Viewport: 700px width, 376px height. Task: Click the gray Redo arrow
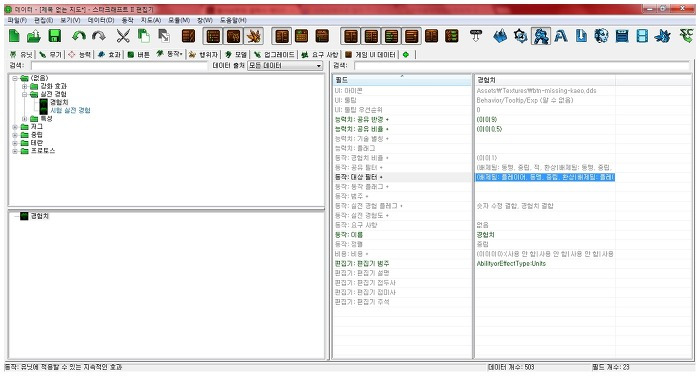(99, 36)
